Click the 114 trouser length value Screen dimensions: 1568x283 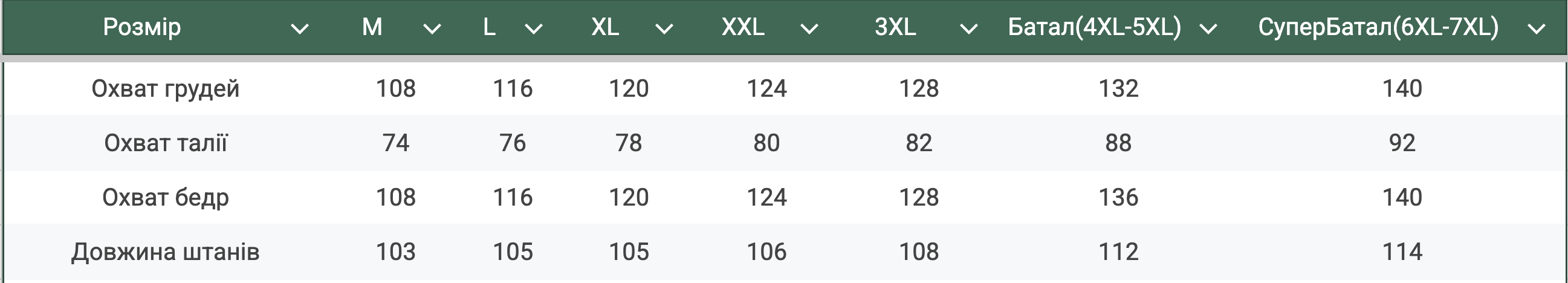click(1402, 252)
